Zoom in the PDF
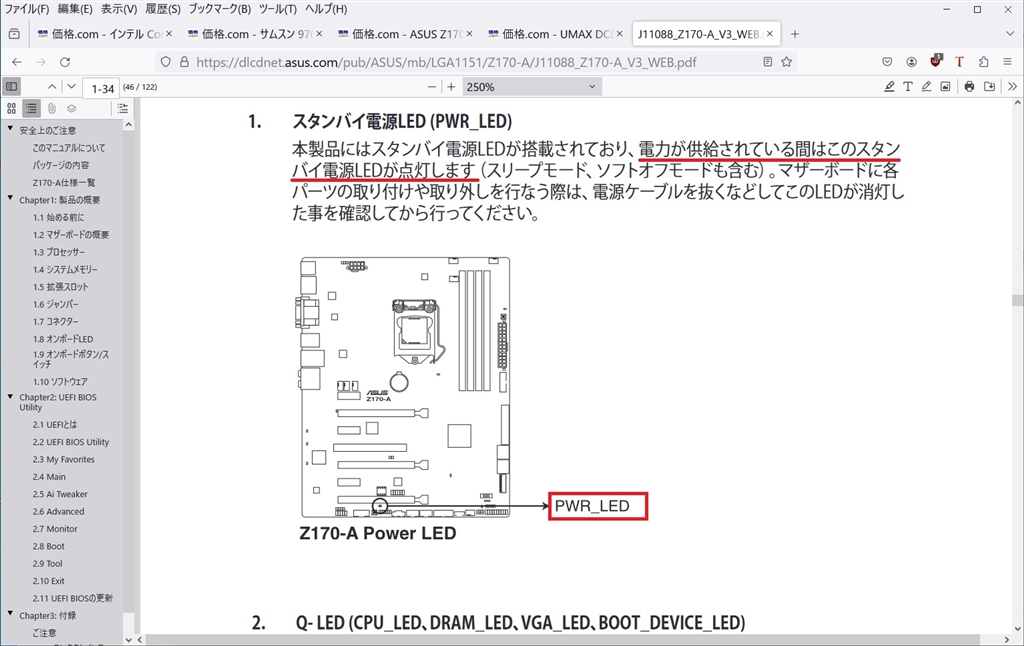The height and width of the screenshot is (646, 1024). (x=451, y=87)
